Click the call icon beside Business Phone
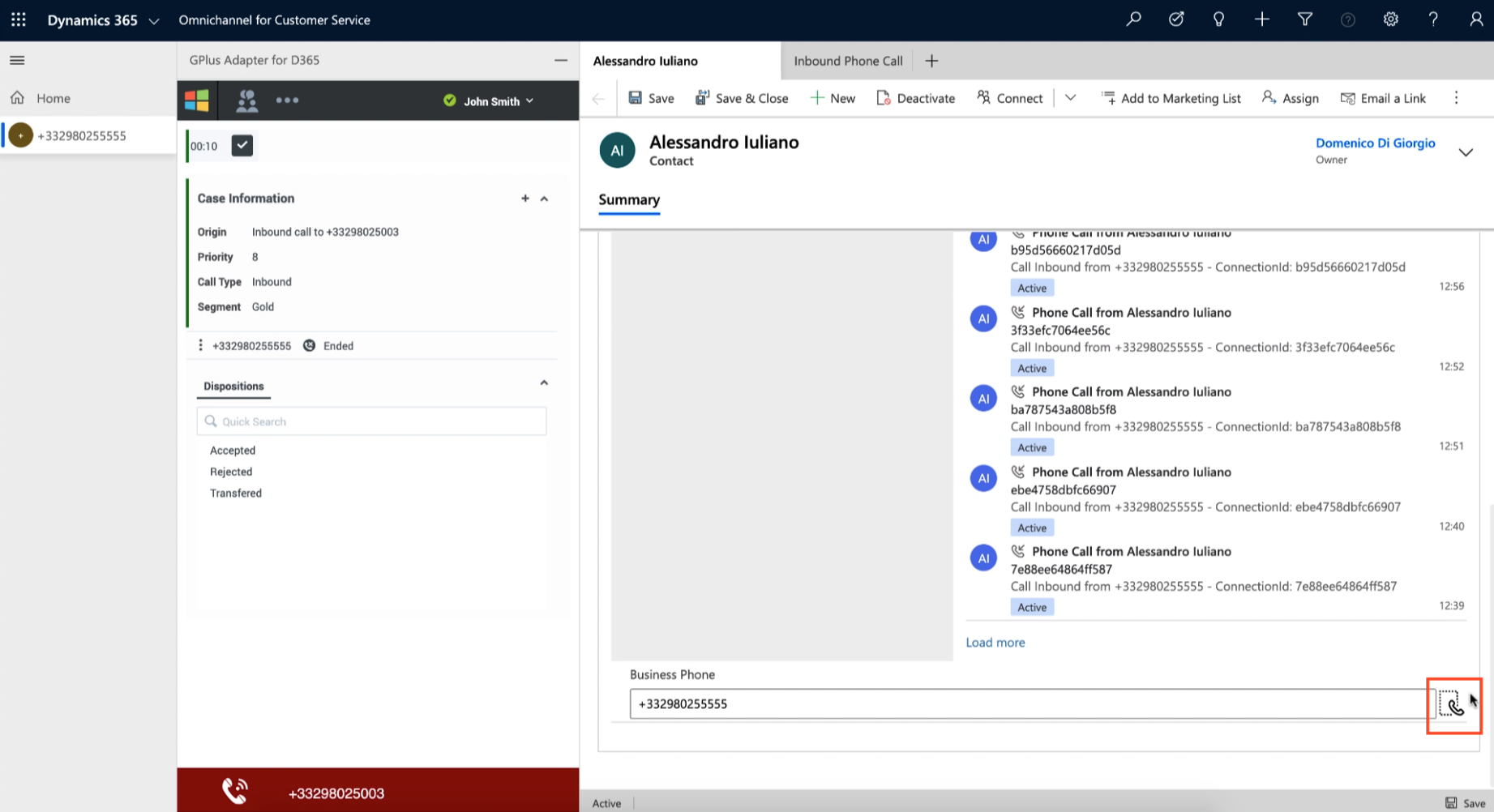This screenshot has width=1494, height=812. coord(1452,703)
